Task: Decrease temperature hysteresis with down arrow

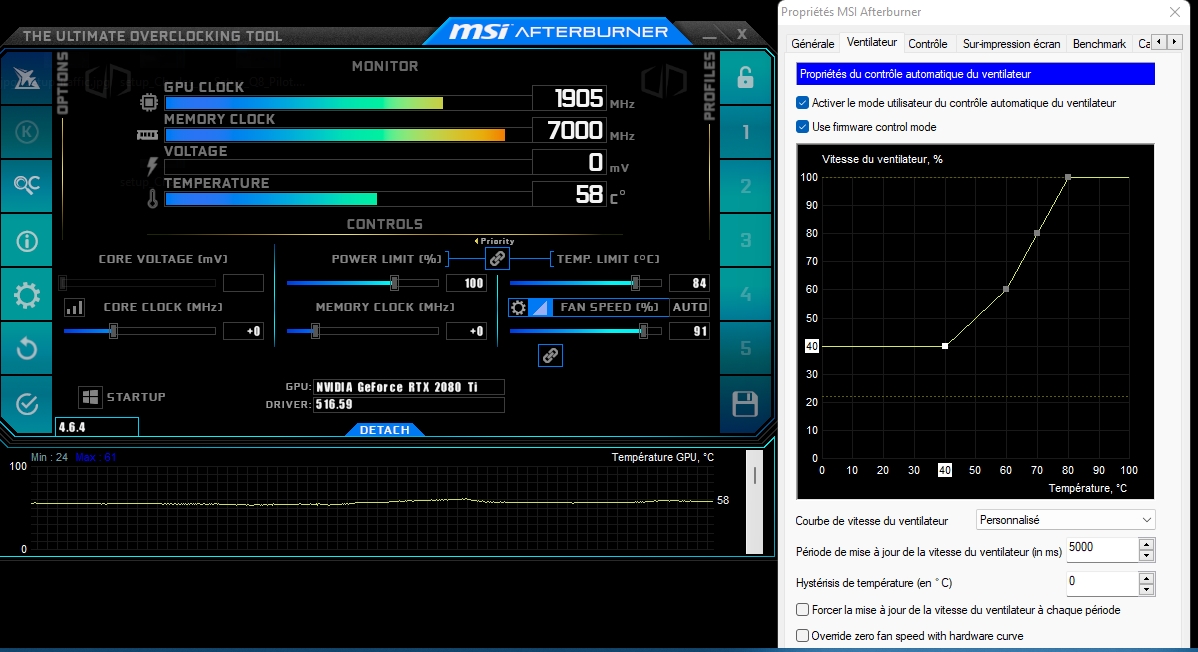Action: point(1146,589)
